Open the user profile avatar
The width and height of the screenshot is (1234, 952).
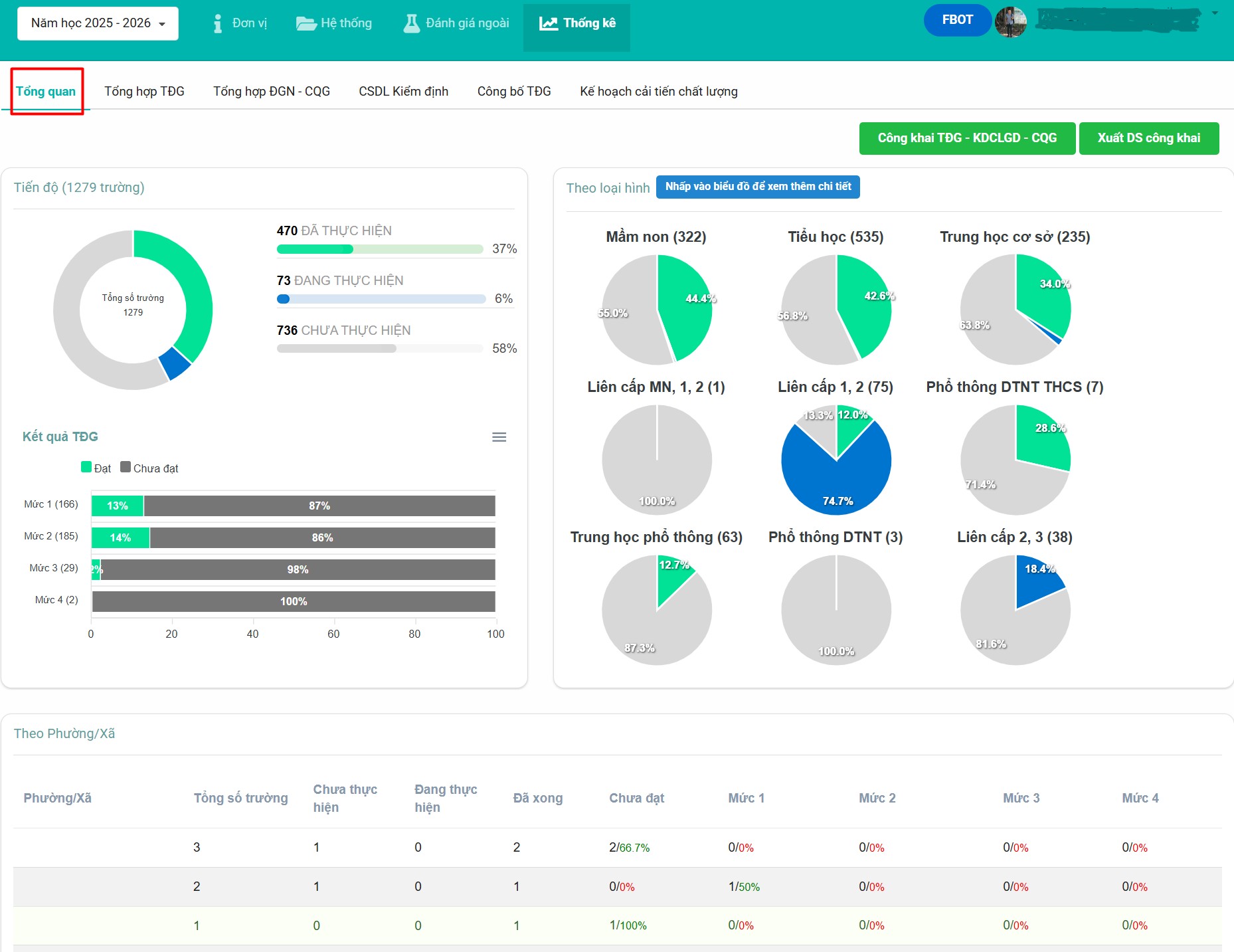click(x=1010, y=22)
